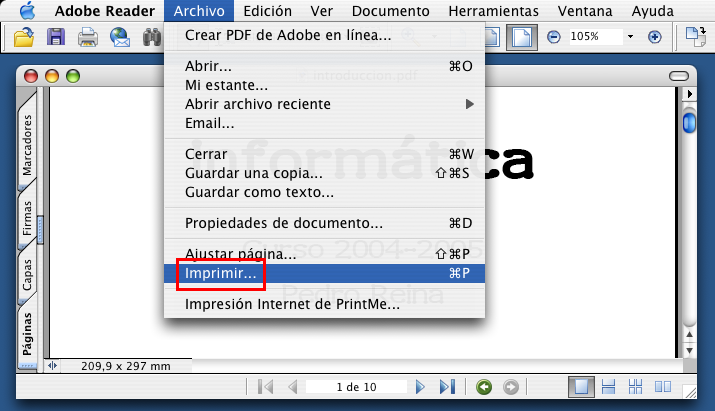Open the Páginas side tab
Viewport: 715px width, 411px height.
(x=27, y=334)
